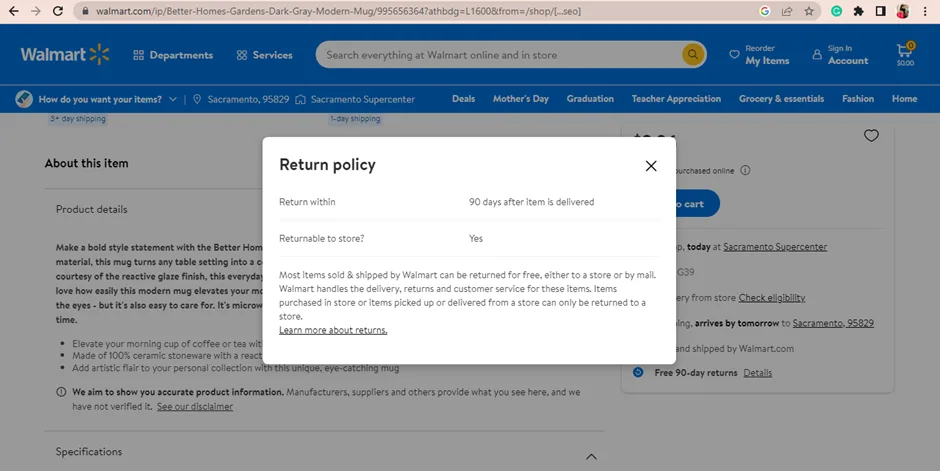
Task: Click the blue free returns icon
Action: [x=638, y=372]
